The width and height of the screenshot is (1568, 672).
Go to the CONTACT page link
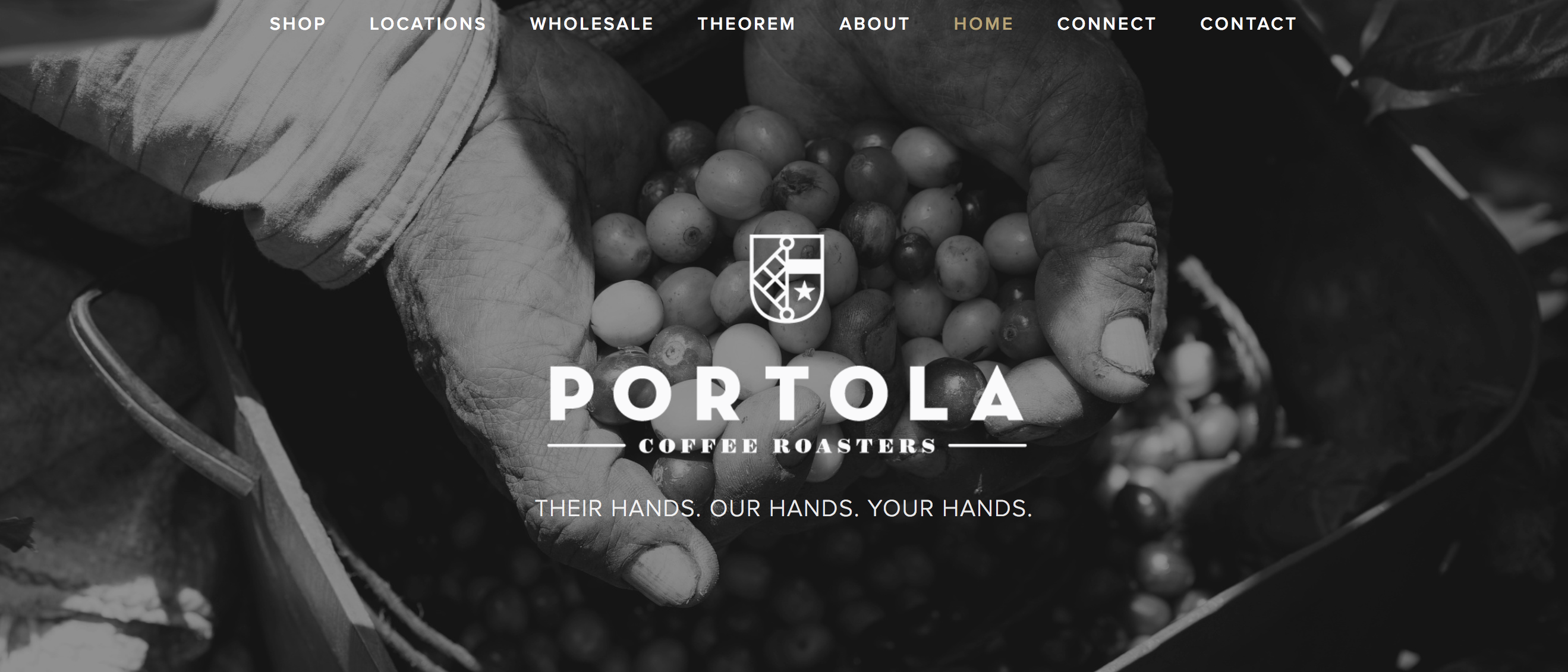tap(1248, 24)
